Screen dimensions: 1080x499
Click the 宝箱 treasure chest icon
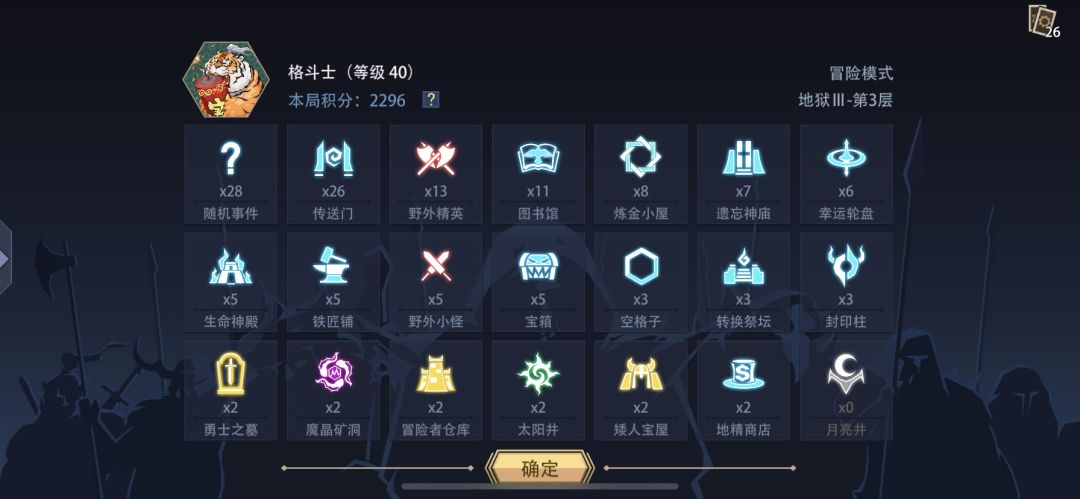tap(538, 266)
